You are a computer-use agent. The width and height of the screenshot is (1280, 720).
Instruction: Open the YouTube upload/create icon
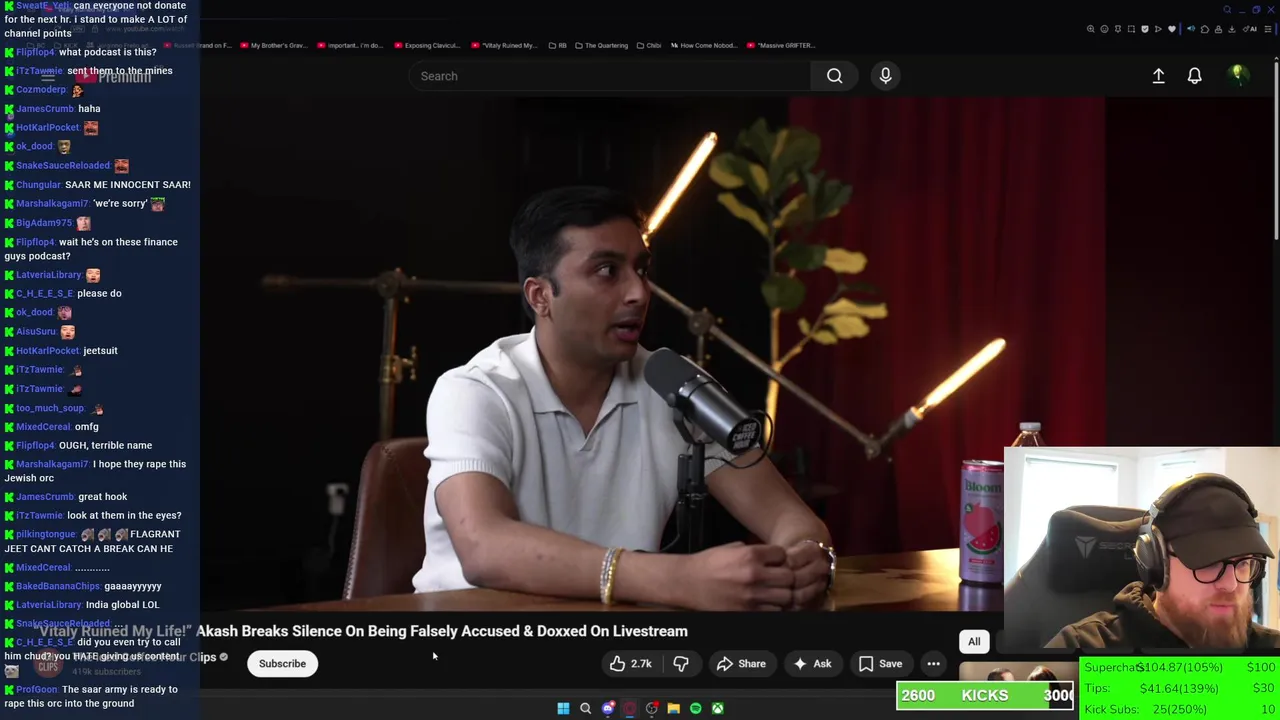[x=1158, y=76]
